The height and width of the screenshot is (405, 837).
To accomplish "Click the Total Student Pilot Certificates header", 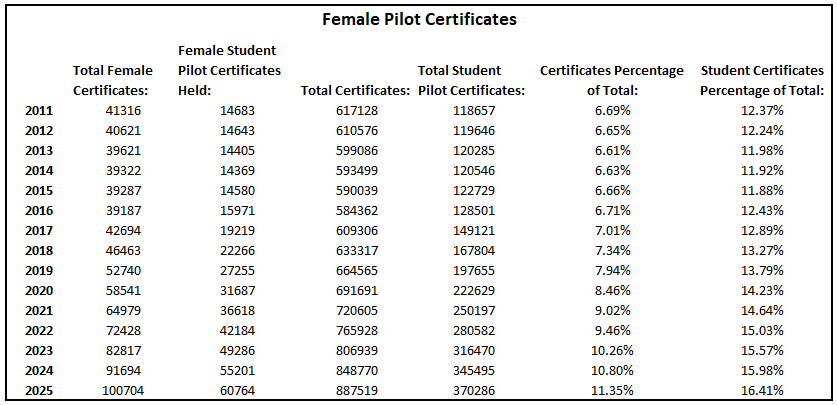I will [472, 80].
